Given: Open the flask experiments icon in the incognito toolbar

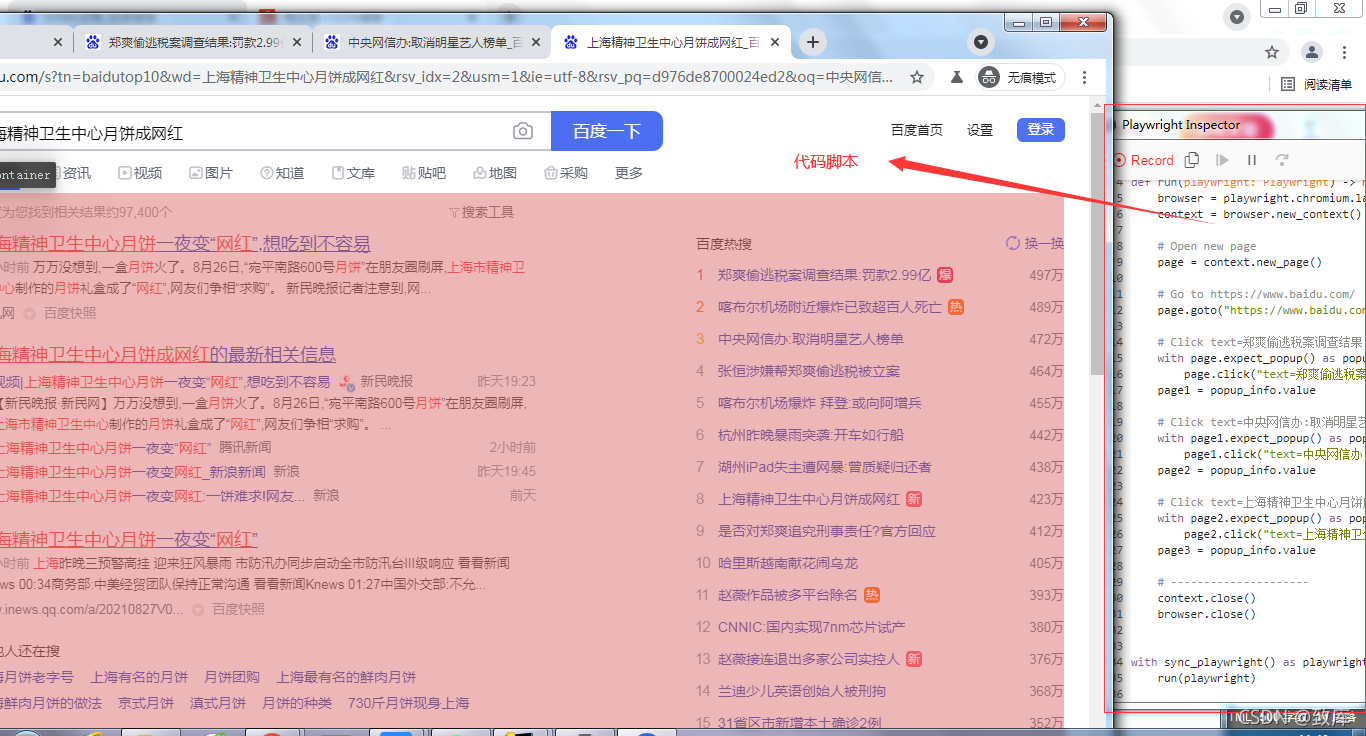Looking at the screenshot, I should pos(957,77).
